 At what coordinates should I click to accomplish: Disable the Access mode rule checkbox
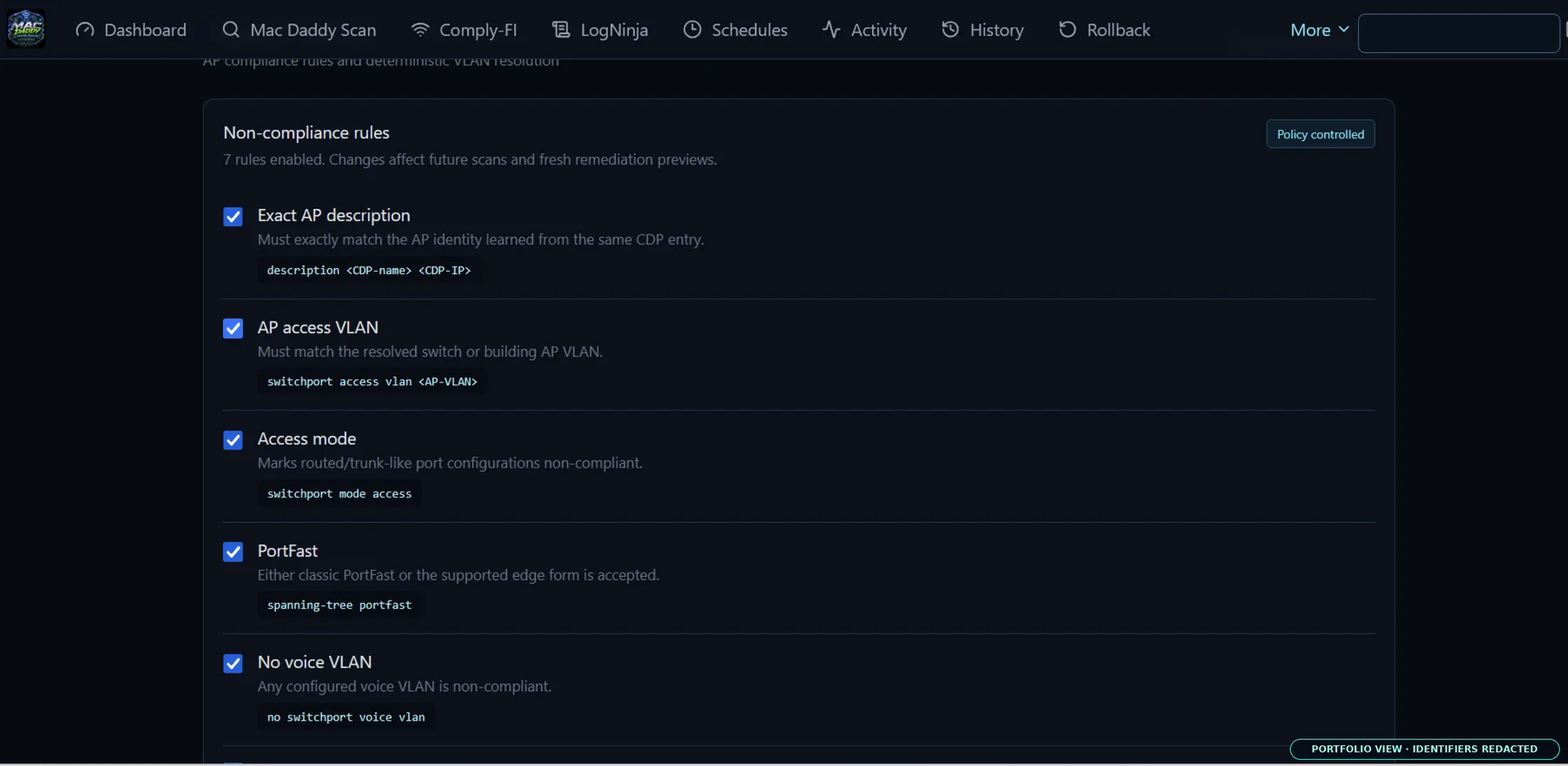pos(233,440)
